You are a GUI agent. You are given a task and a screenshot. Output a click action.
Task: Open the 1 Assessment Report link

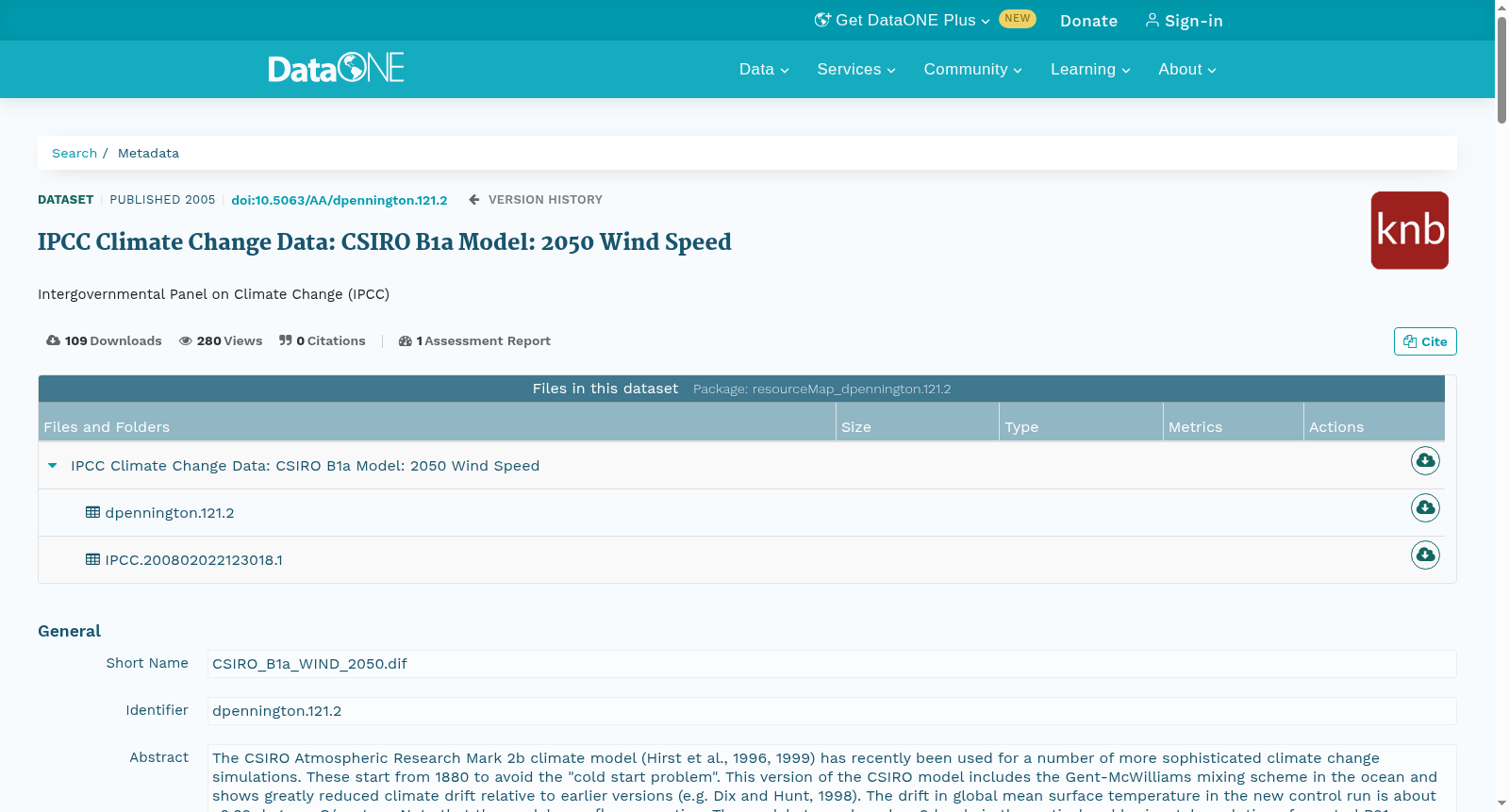[x=474, y=340]
